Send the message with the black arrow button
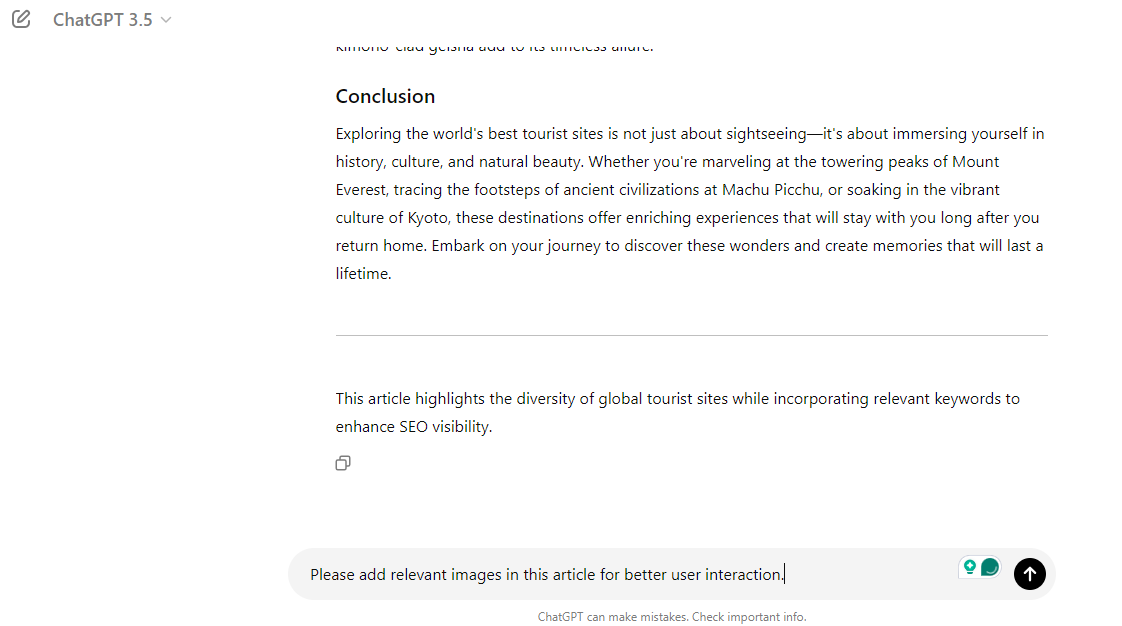The width and height of the screenshot is (1122, 626). tap(1030, 574)
